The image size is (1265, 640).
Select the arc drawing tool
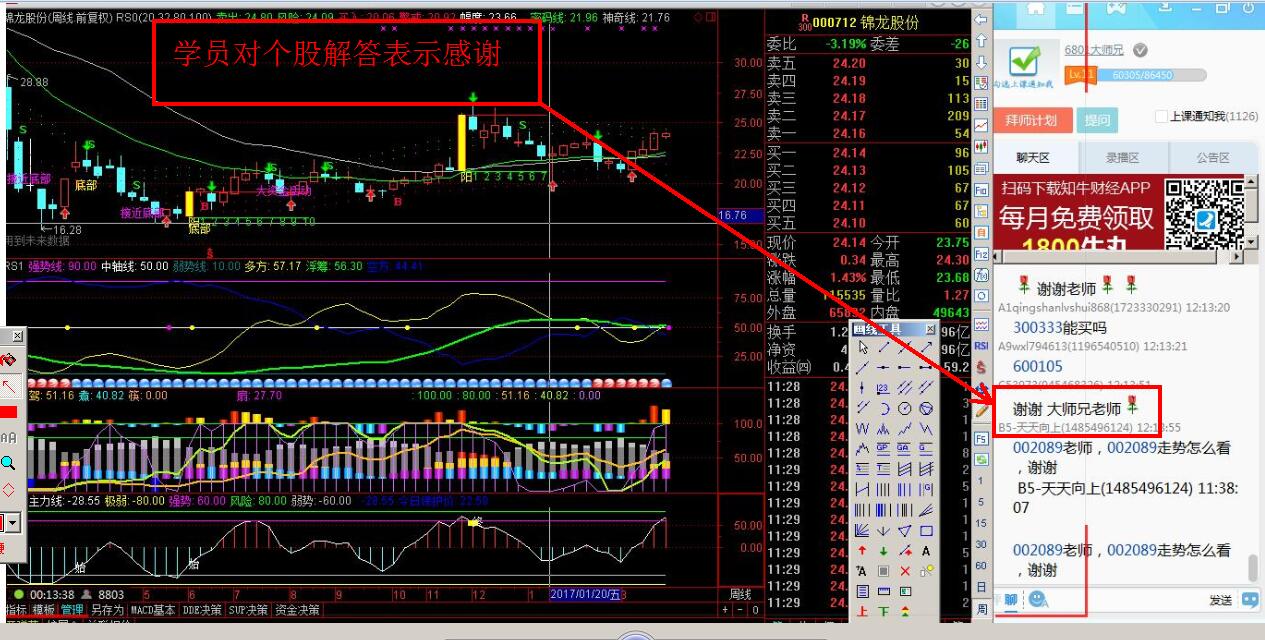click(884, 408)
